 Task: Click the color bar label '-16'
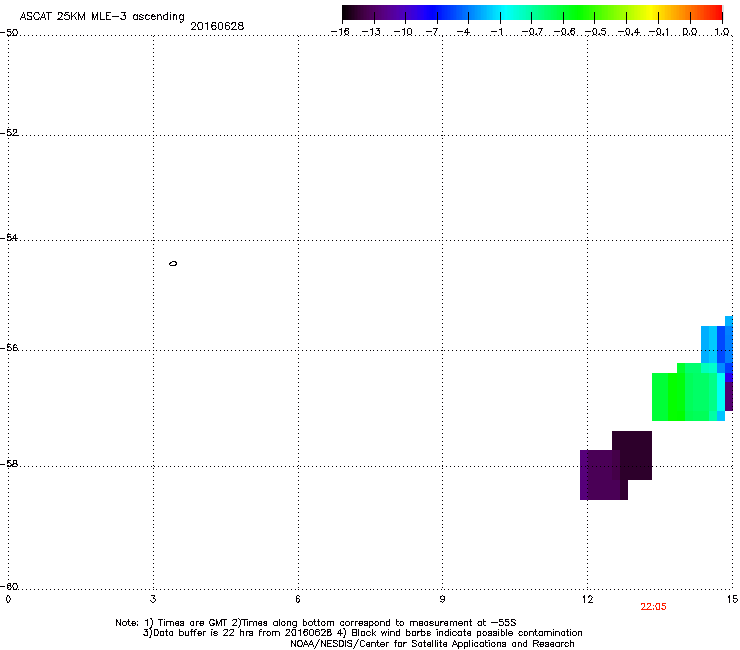[340, 32]
